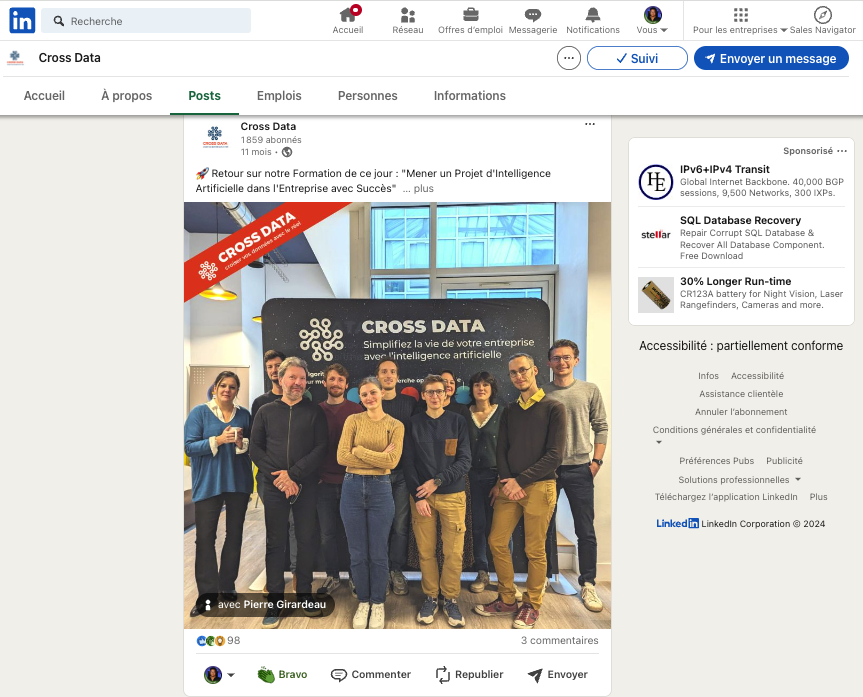863x697 pixels.
Task: Open Annuler l'abonnement footer link
Action: [x=741, y=412]
